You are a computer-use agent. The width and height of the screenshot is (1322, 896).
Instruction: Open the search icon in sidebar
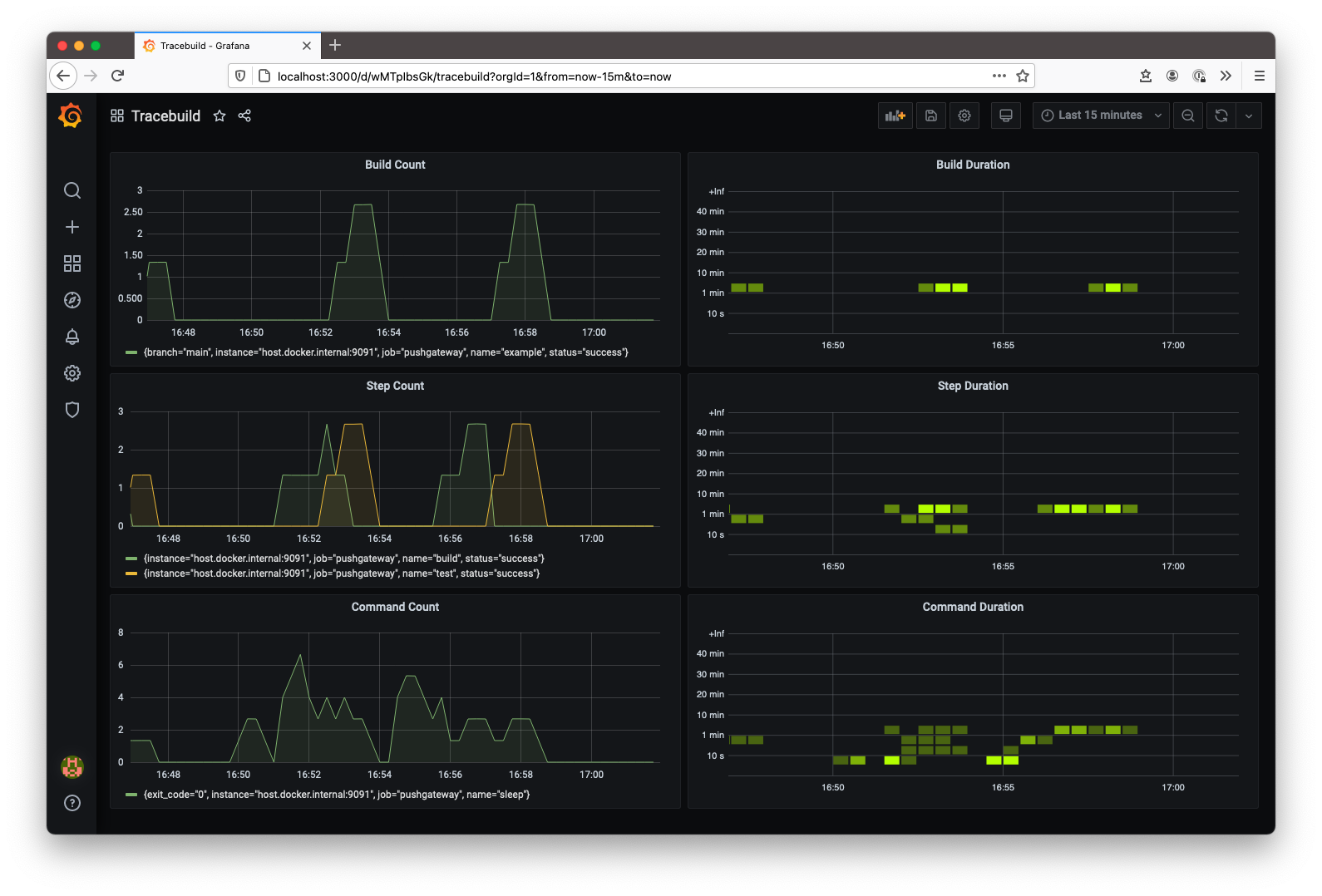tap(72, 190)
